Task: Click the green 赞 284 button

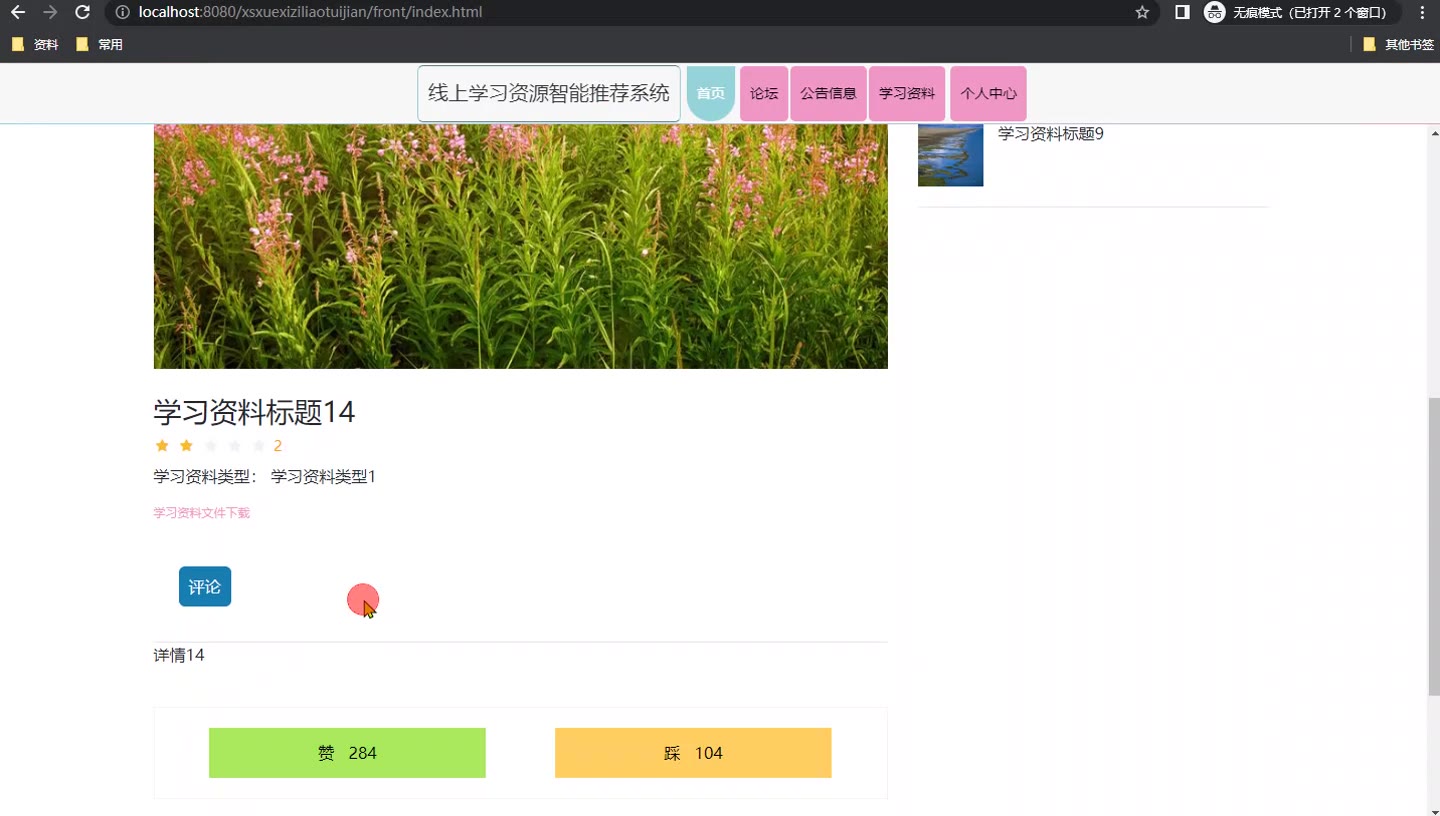Action: (x=347, y=753)
